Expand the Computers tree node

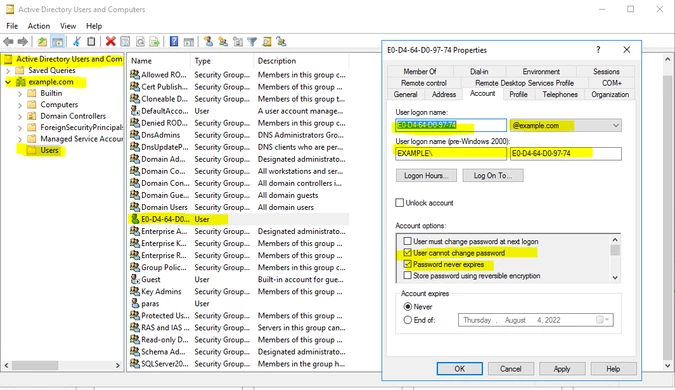tap(20, 105)
